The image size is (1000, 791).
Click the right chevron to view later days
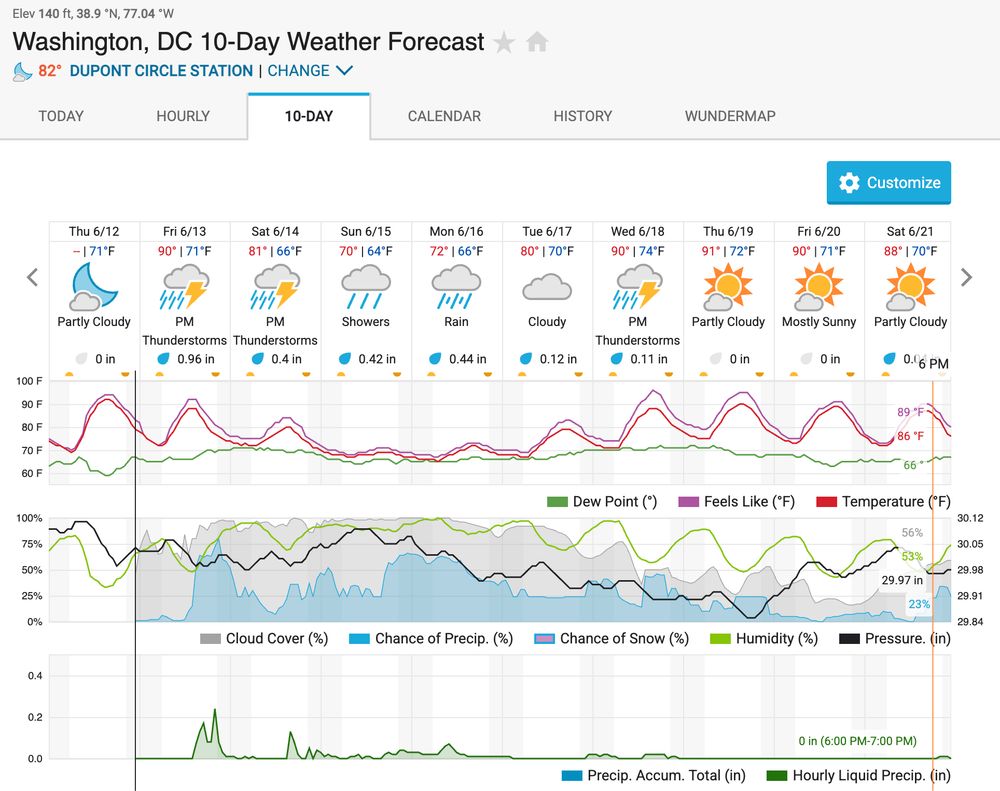point(966,277)
